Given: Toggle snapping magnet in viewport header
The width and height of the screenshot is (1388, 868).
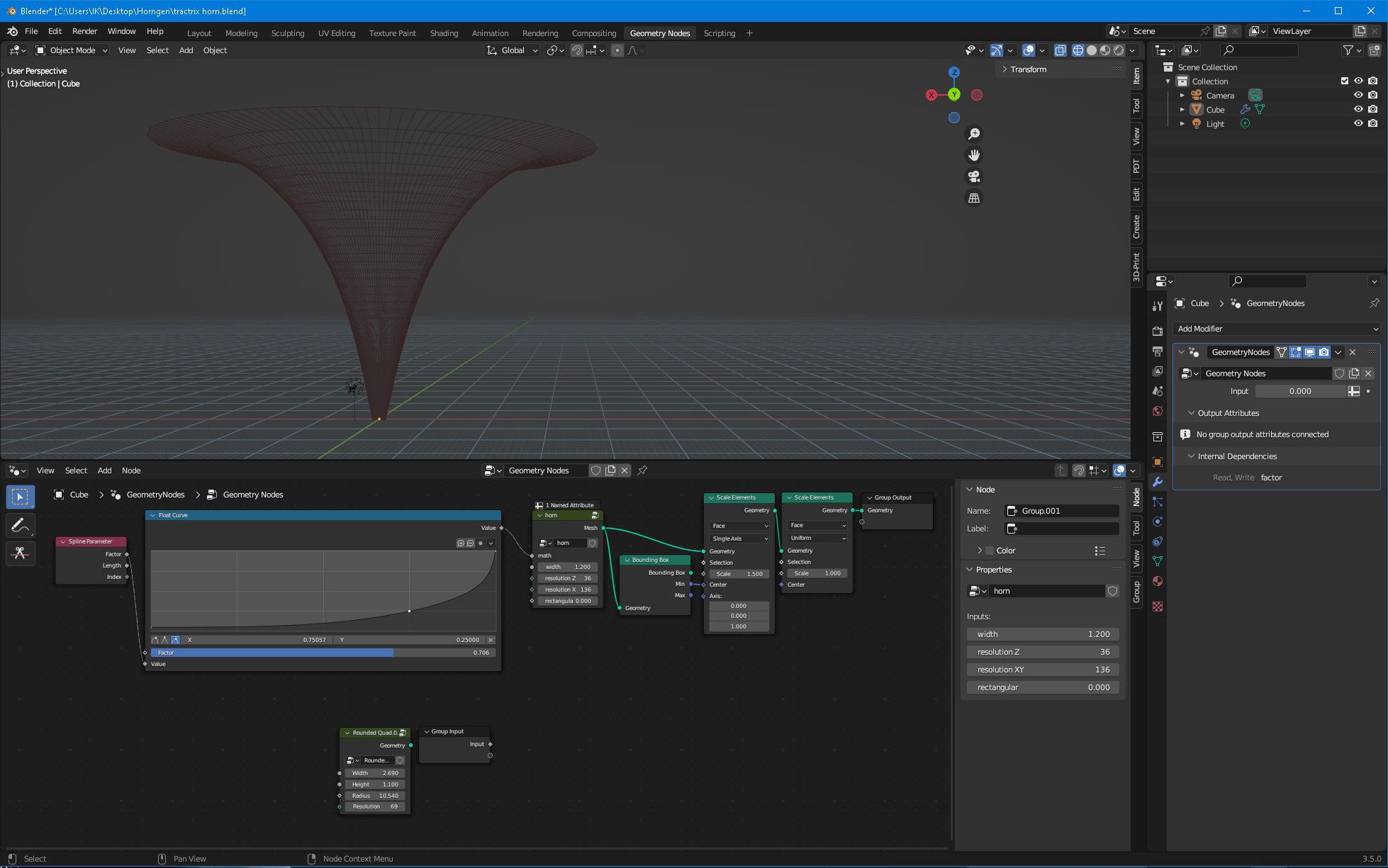Looking at the screenshot, I should [x=577, y=50].
